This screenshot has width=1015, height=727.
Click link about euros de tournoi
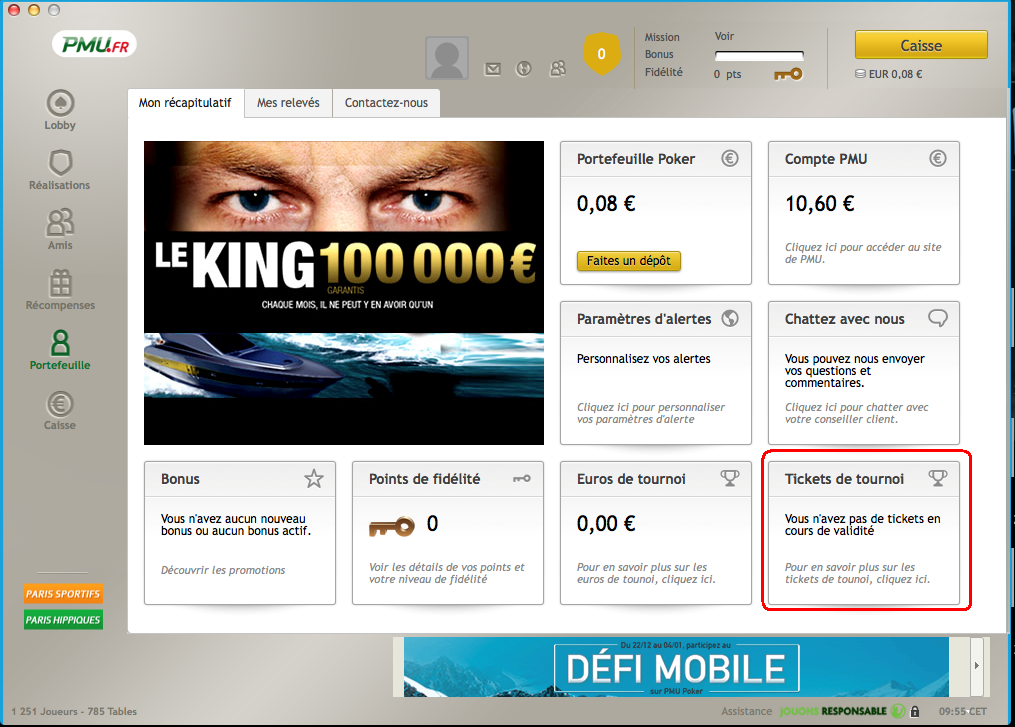coord(646,573)
